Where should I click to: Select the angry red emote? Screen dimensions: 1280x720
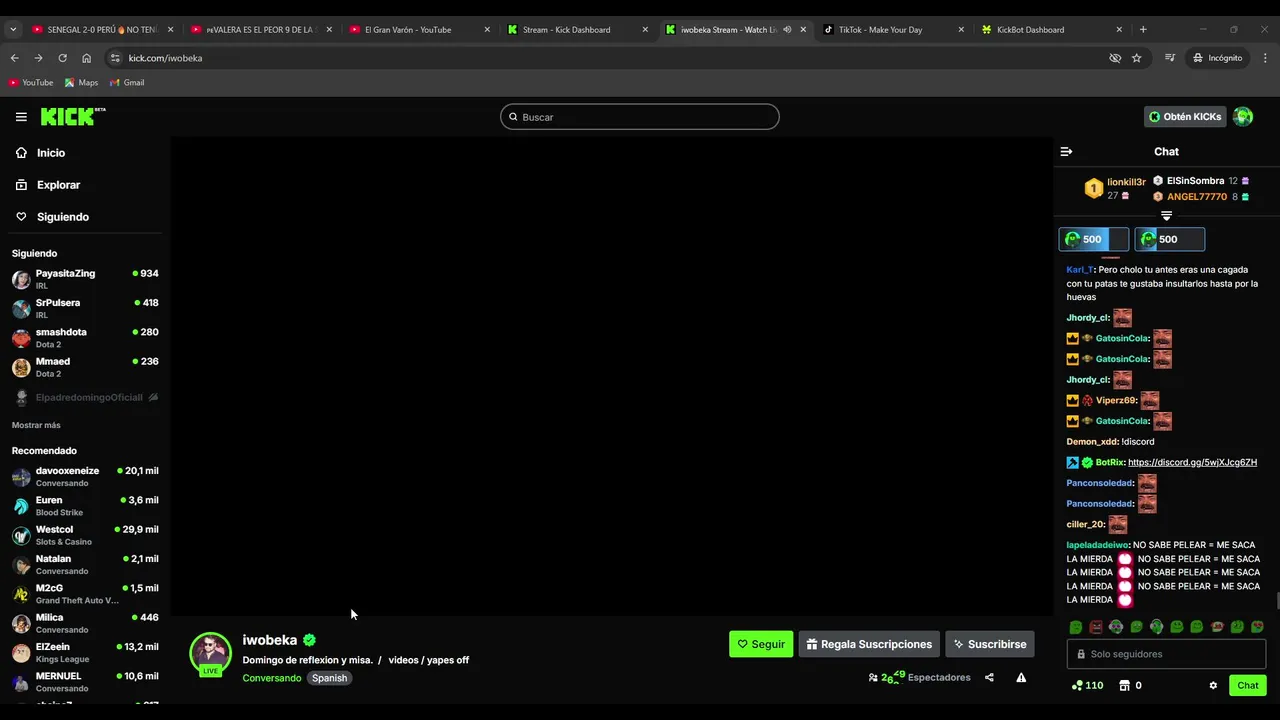(1096, 627)
